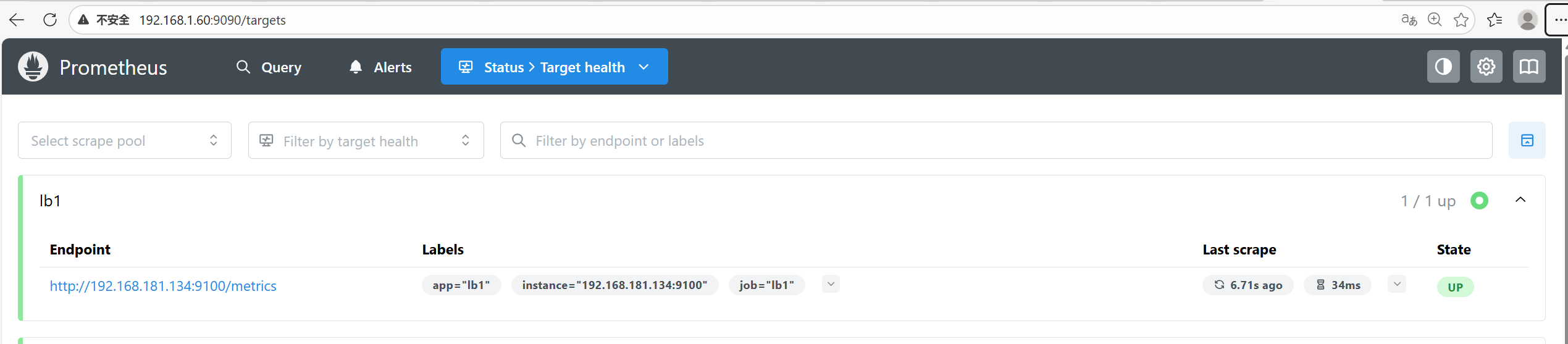1568x344 pixels.
Task: Focus the Filter by endpoint or labels field
Action: (x=996, y=140)
